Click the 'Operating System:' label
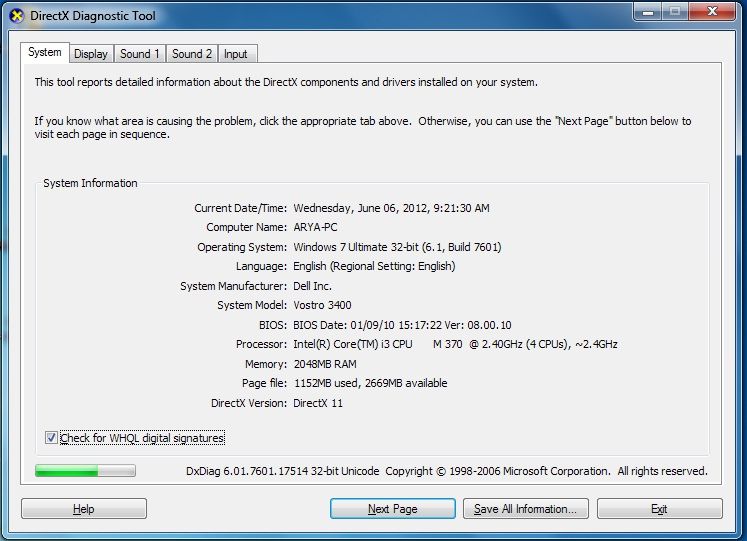Screen dimensions: 747x541 point(242,247)
